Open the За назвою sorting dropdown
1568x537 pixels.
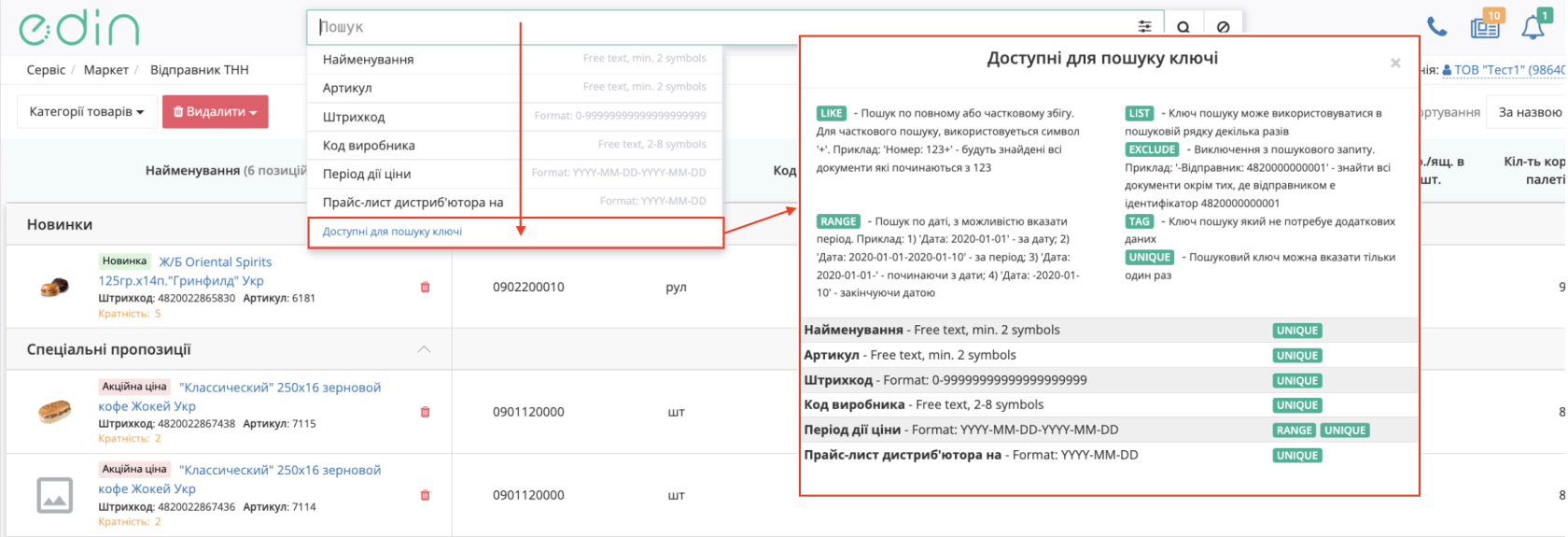click(x=1527, y=112)
